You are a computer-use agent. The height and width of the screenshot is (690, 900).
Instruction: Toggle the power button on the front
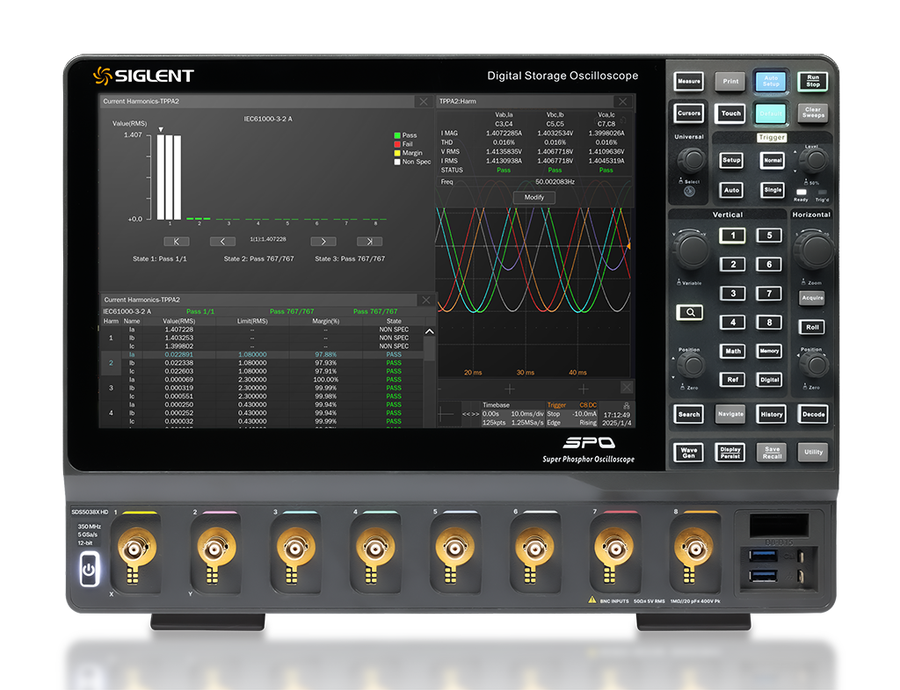89,569
